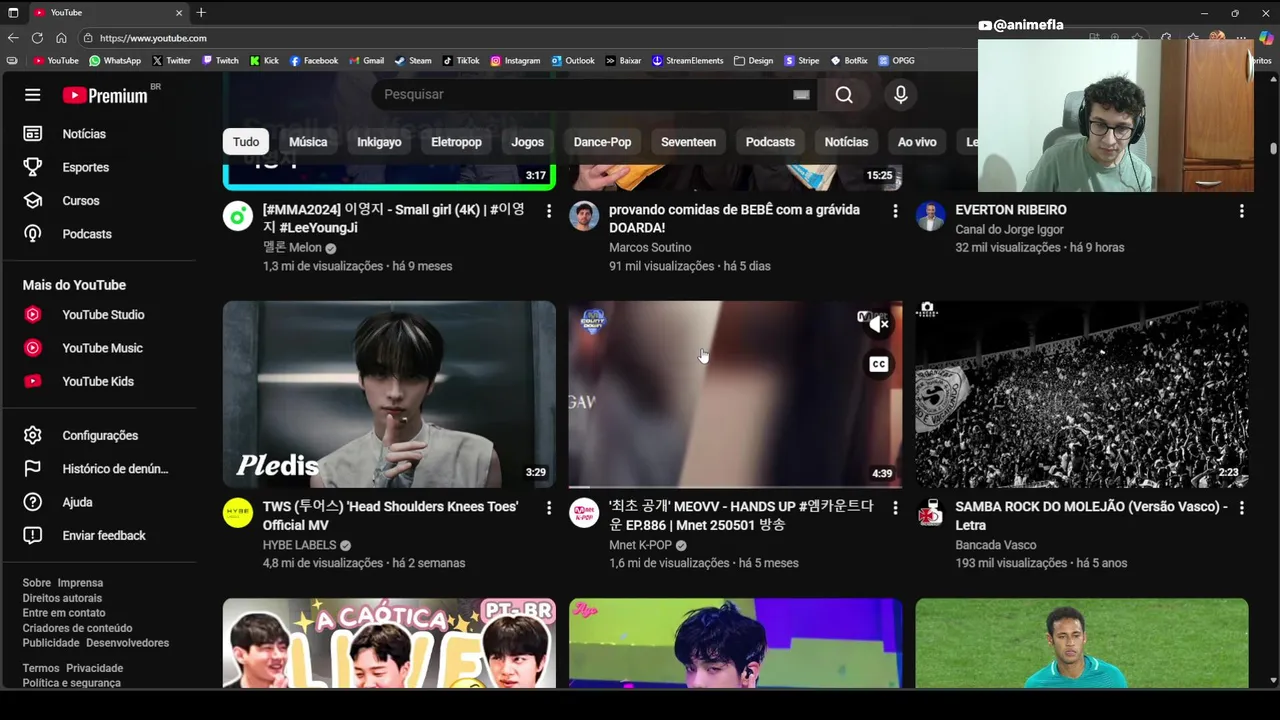The height and width of the screenshot is (720, 1280).
Task: Select the Tudo filter chip
Action: [246, 142]
